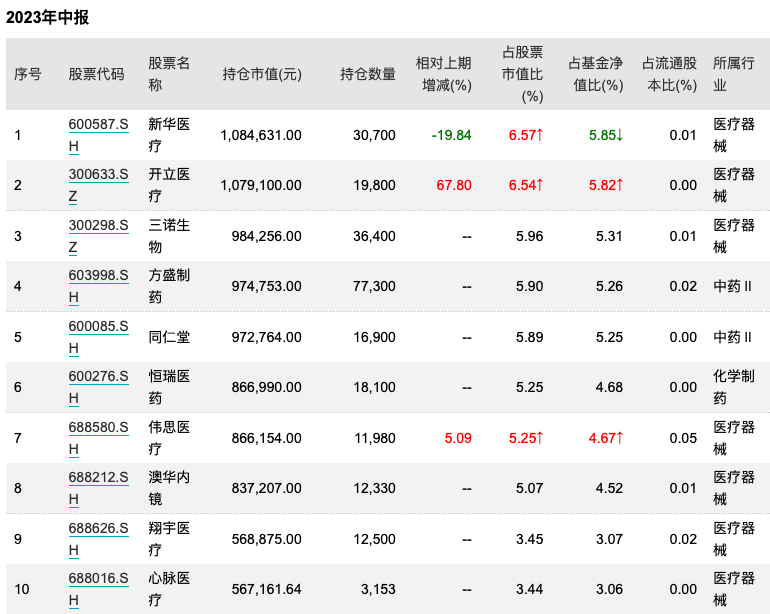
Task: Click holding quantity 30,700
Action: (374, 135)
